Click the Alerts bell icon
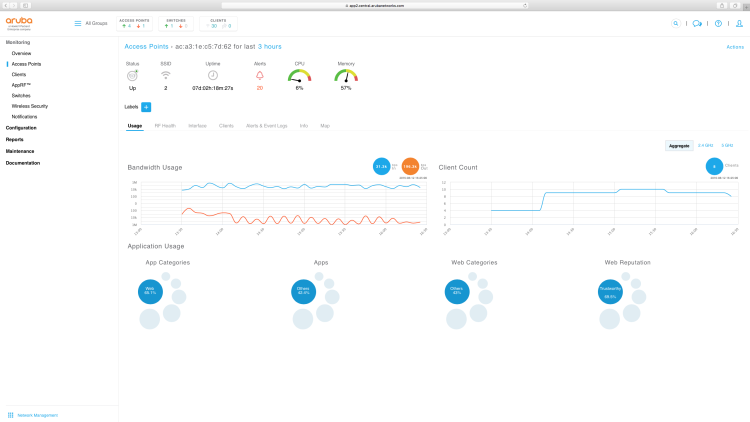The image size is (750, 422). pos(260,75)
